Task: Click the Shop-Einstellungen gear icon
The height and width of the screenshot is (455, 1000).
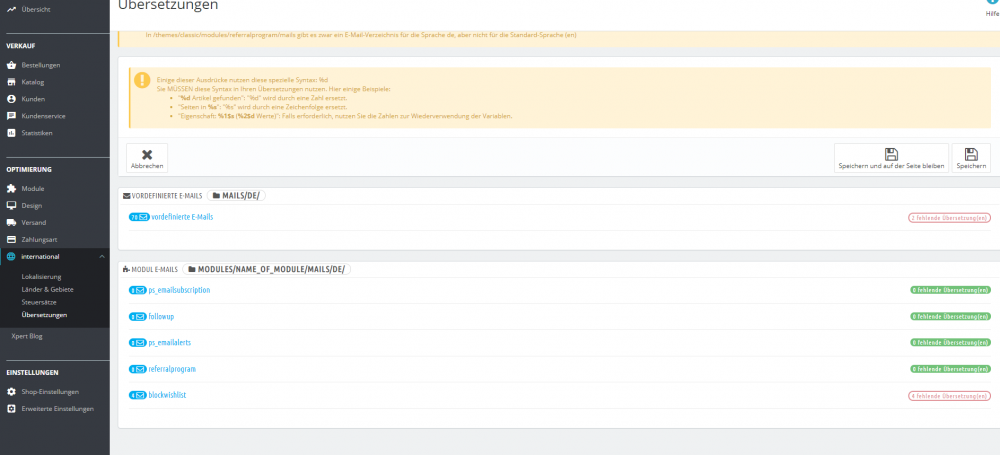Action: tap(11, 392)
